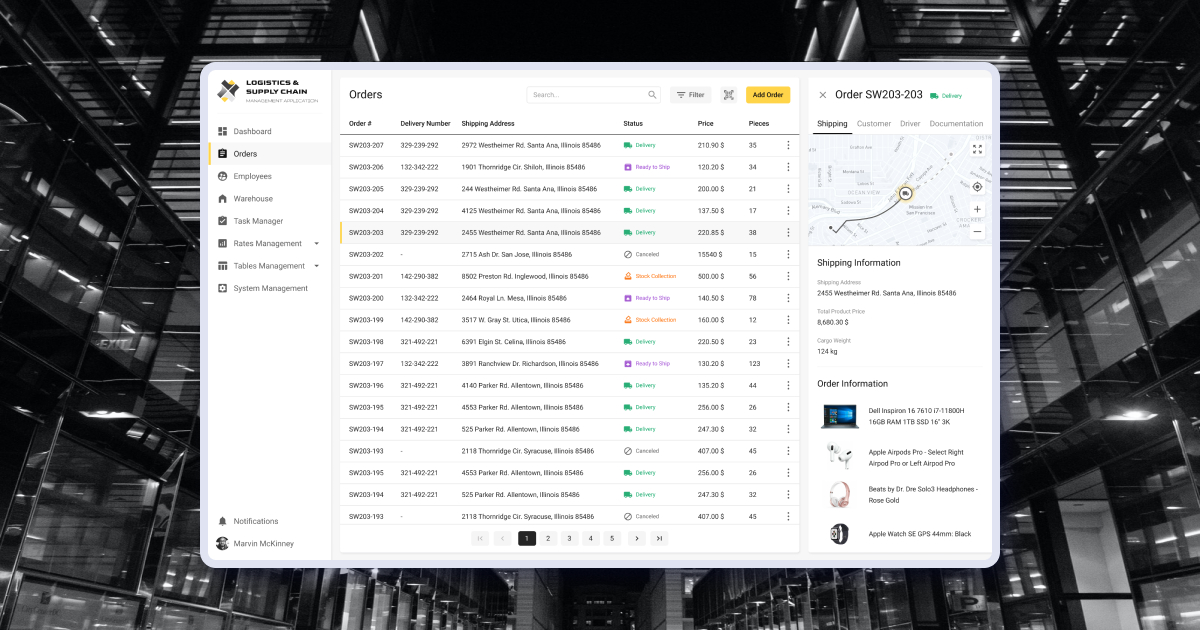Open the Filter options
Screen dimensions: 1200x630
[x=690, y=94]
